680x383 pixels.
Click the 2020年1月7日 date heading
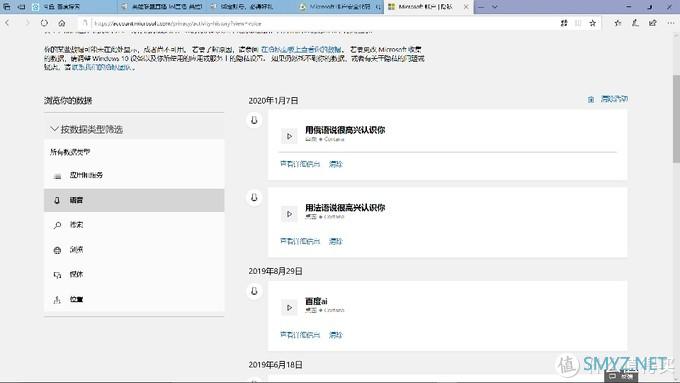pyautogui.click(x=273, y=101)
